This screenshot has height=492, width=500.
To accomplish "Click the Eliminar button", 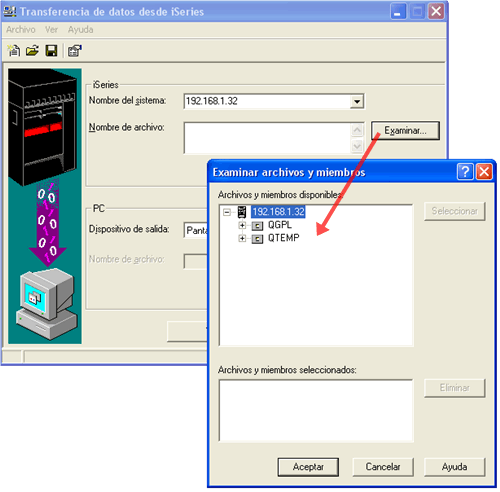I will point(455,388).
